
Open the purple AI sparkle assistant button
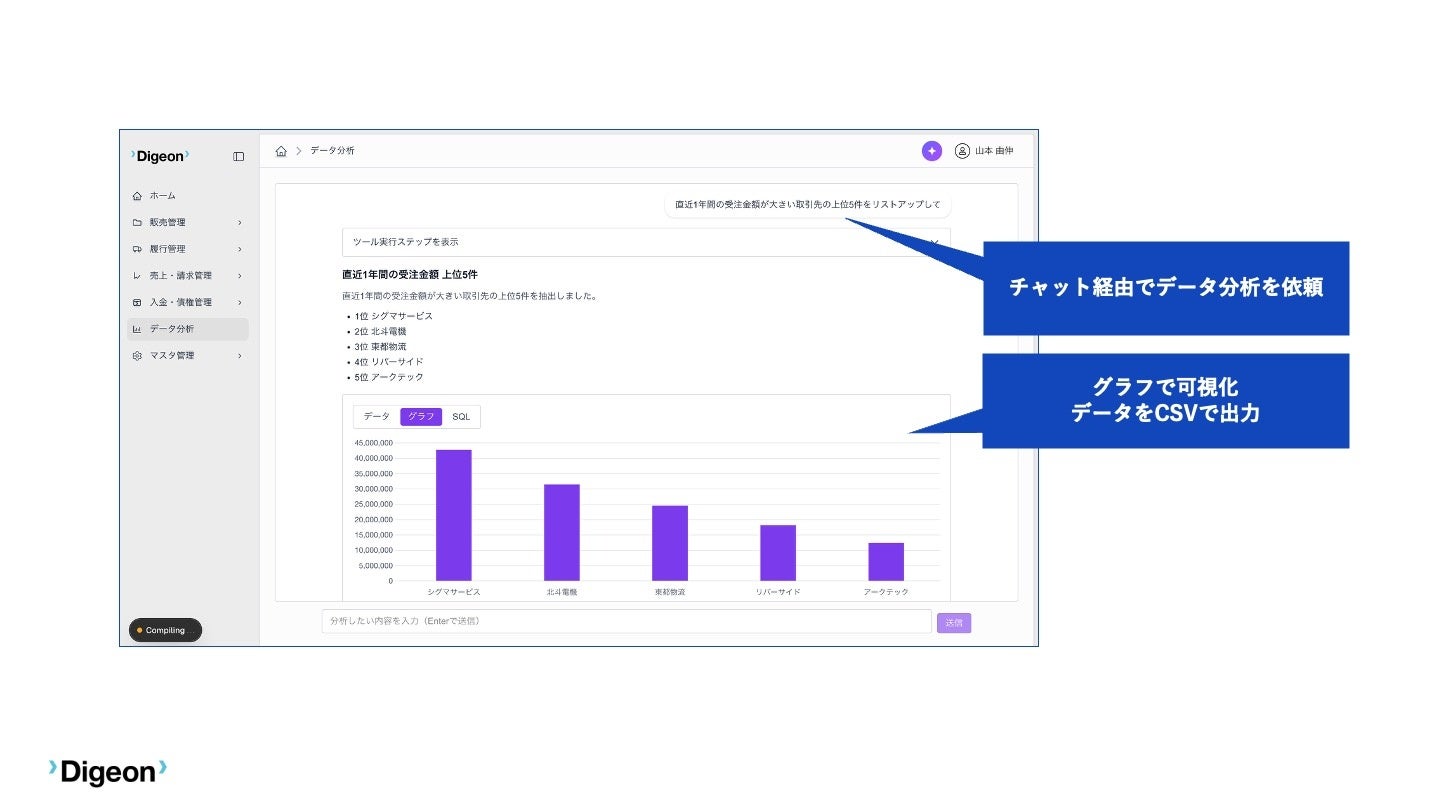click(932, 151)
